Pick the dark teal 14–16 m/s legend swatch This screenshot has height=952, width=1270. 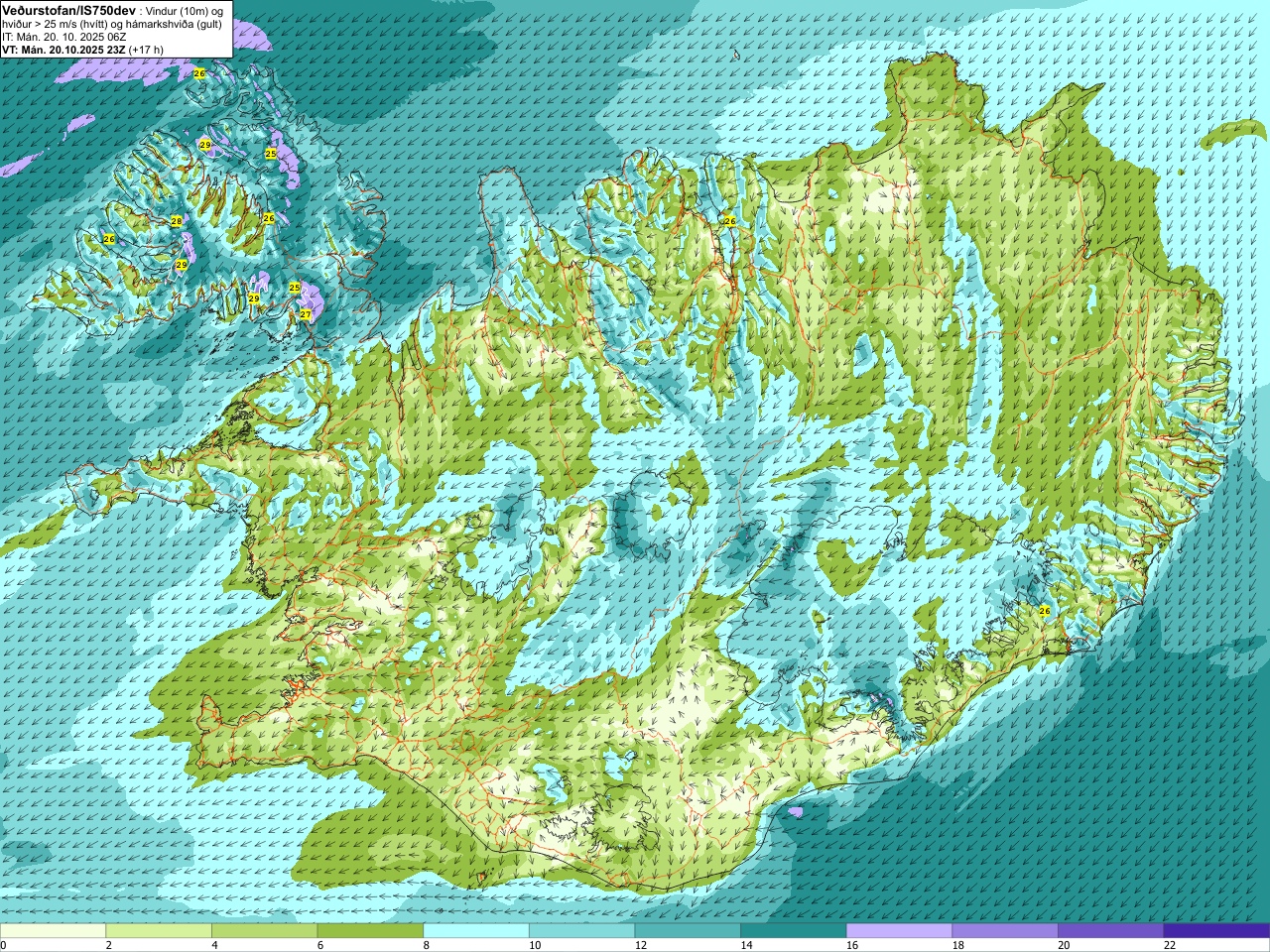tap(794, 931)
